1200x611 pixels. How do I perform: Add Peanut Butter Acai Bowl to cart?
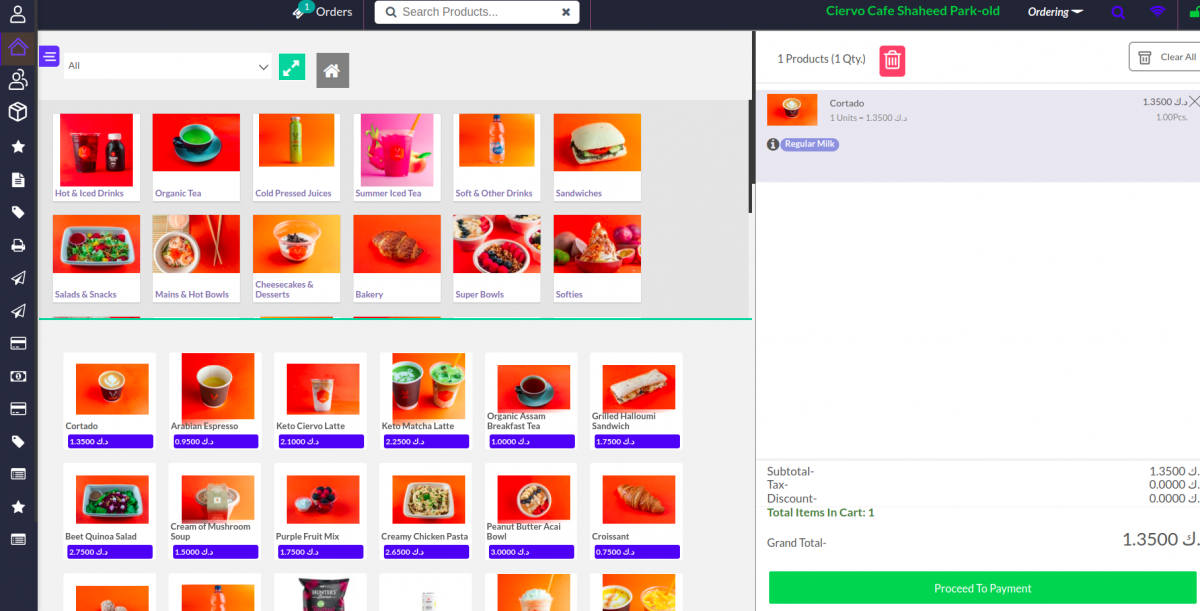[531, 512]
